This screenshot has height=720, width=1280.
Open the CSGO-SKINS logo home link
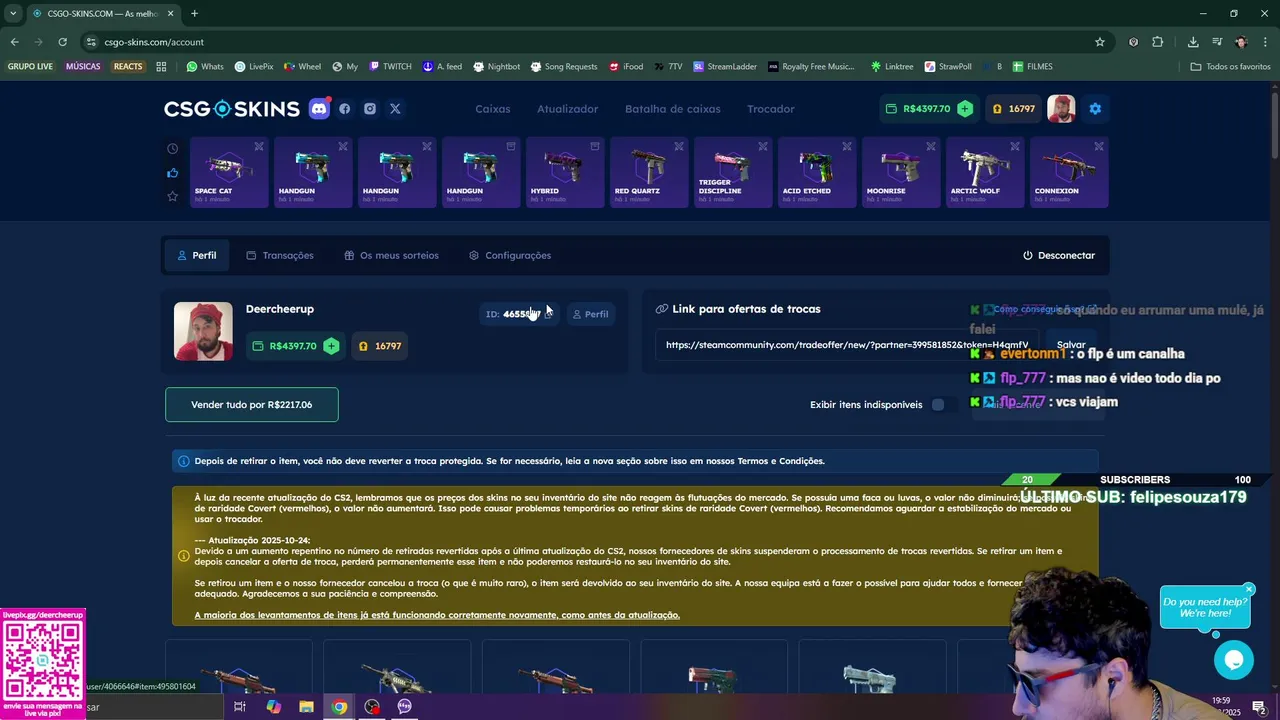click(232, 109)
